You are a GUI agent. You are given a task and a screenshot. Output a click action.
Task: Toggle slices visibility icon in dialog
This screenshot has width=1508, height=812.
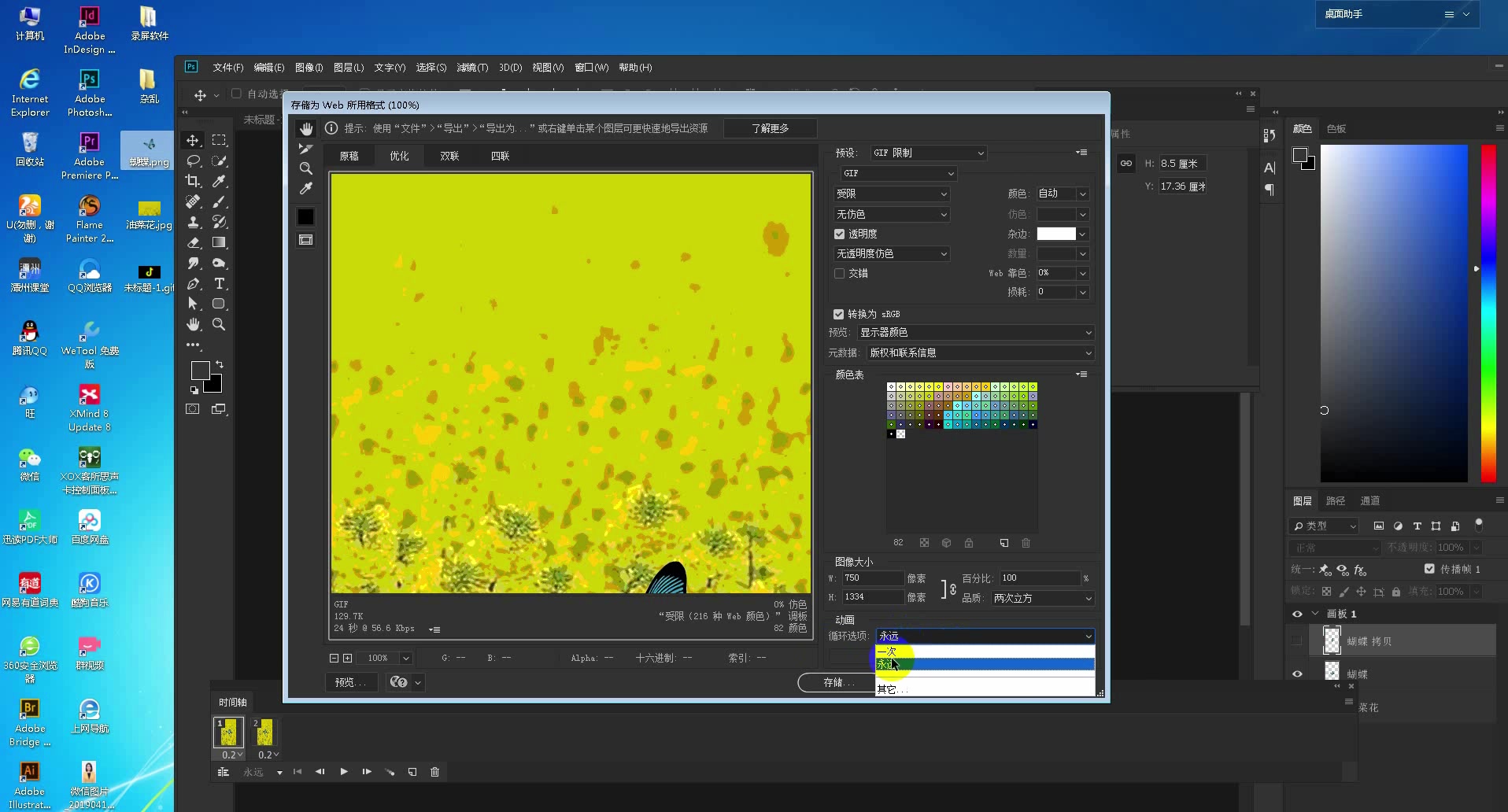tap(306, 240)
